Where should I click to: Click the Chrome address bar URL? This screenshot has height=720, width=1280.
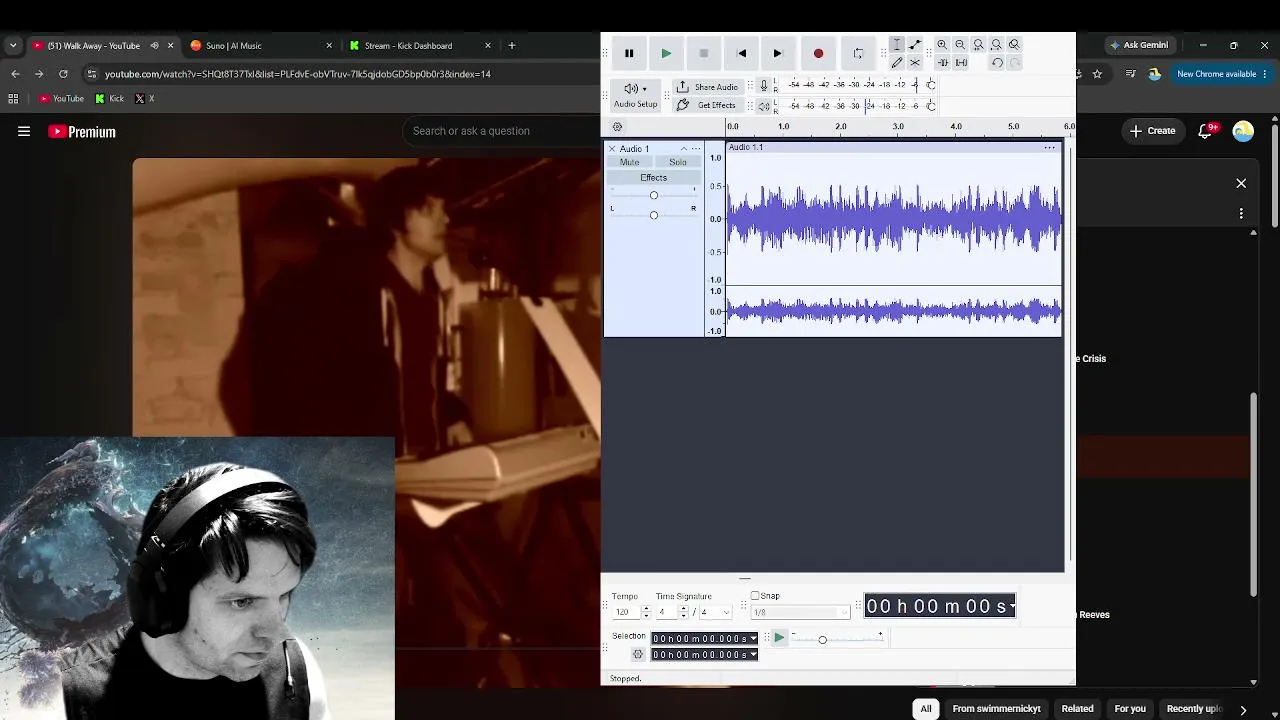pyautogui.click(x=298, y=74)
